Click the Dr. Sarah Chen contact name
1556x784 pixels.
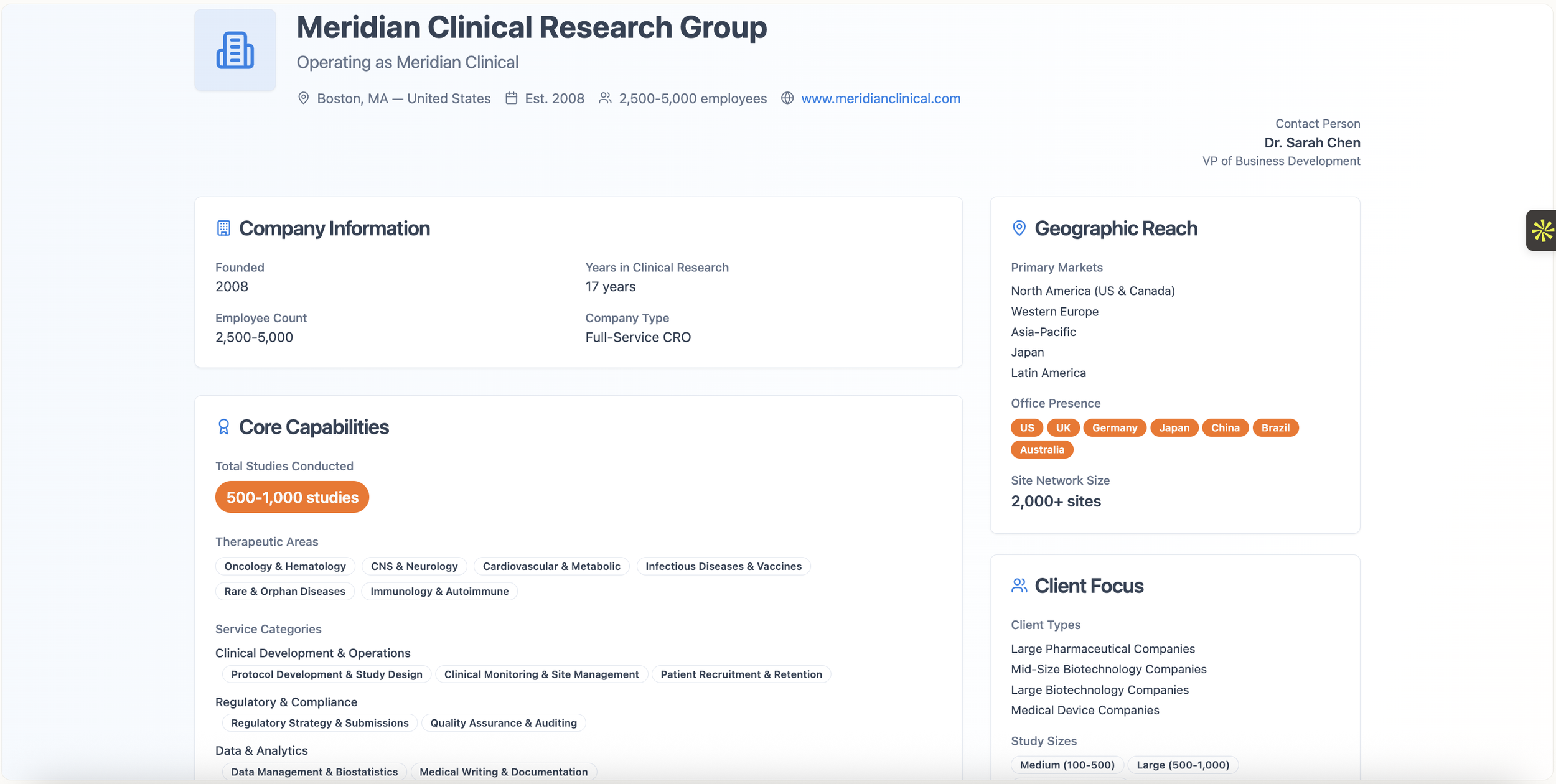pos(1312,142)
